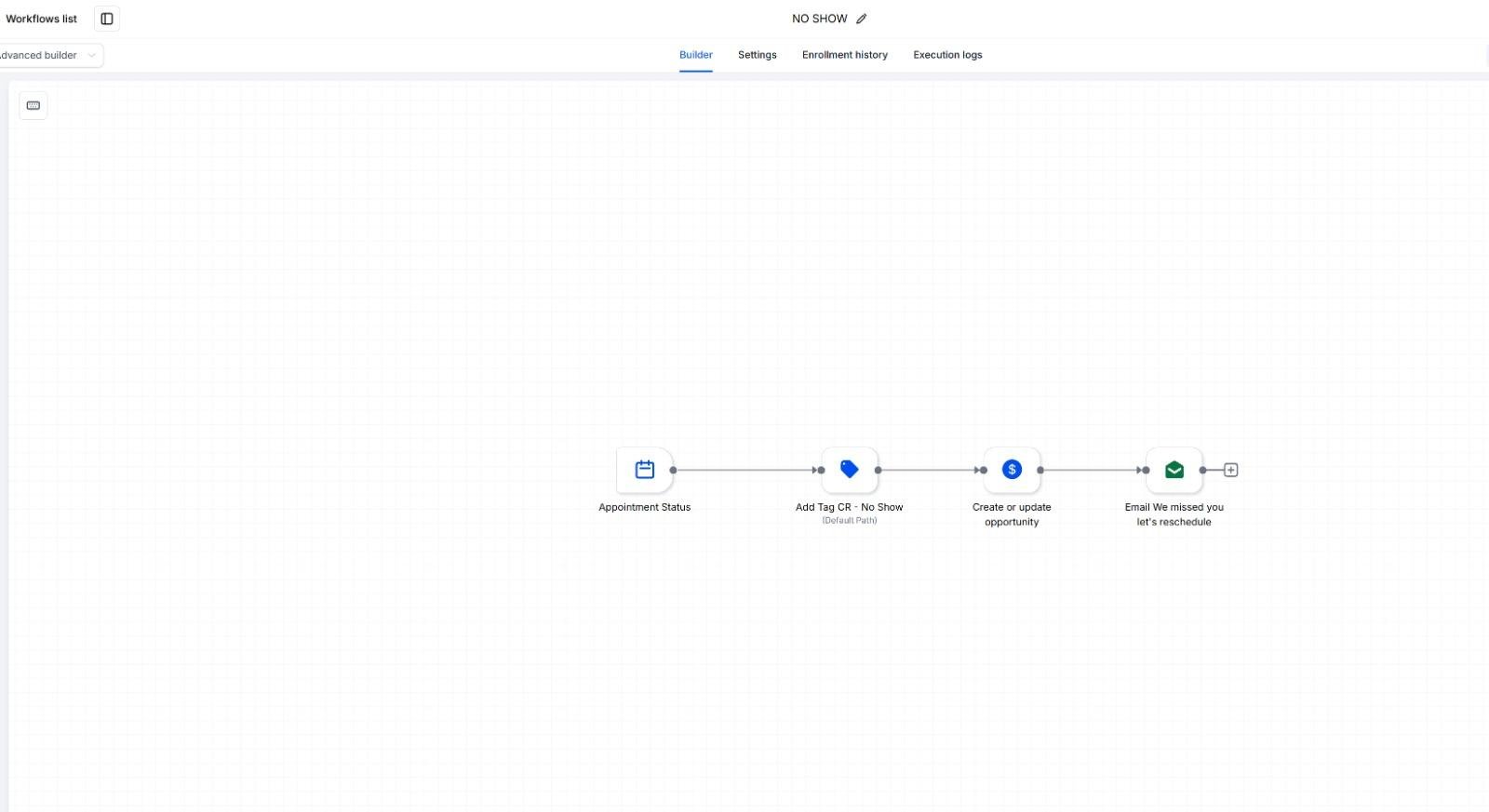
Task: Click the input connector of Email node
Action: pyautogui.click(x=1146, y=470)
